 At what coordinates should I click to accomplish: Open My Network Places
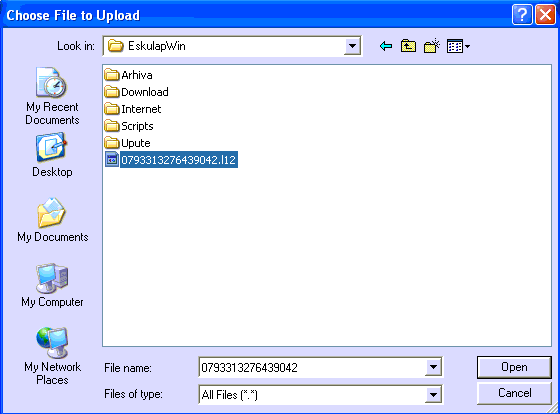pos(52,356)
